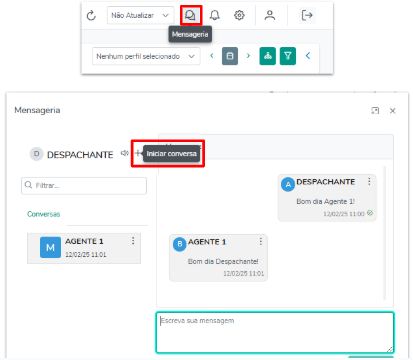Screen dimensions: 413x360
Task: Click the green filter funnel button
Action: (x=288, y=56)
